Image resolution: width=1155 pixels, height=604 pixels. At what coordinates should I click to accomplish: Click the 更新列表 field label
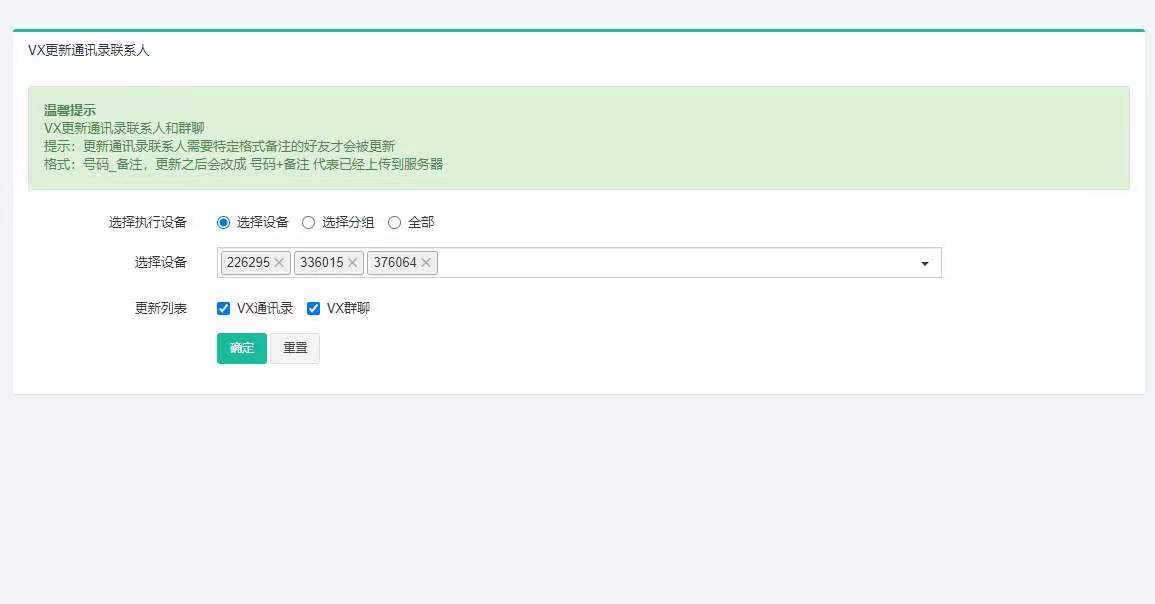coord(161,309)
